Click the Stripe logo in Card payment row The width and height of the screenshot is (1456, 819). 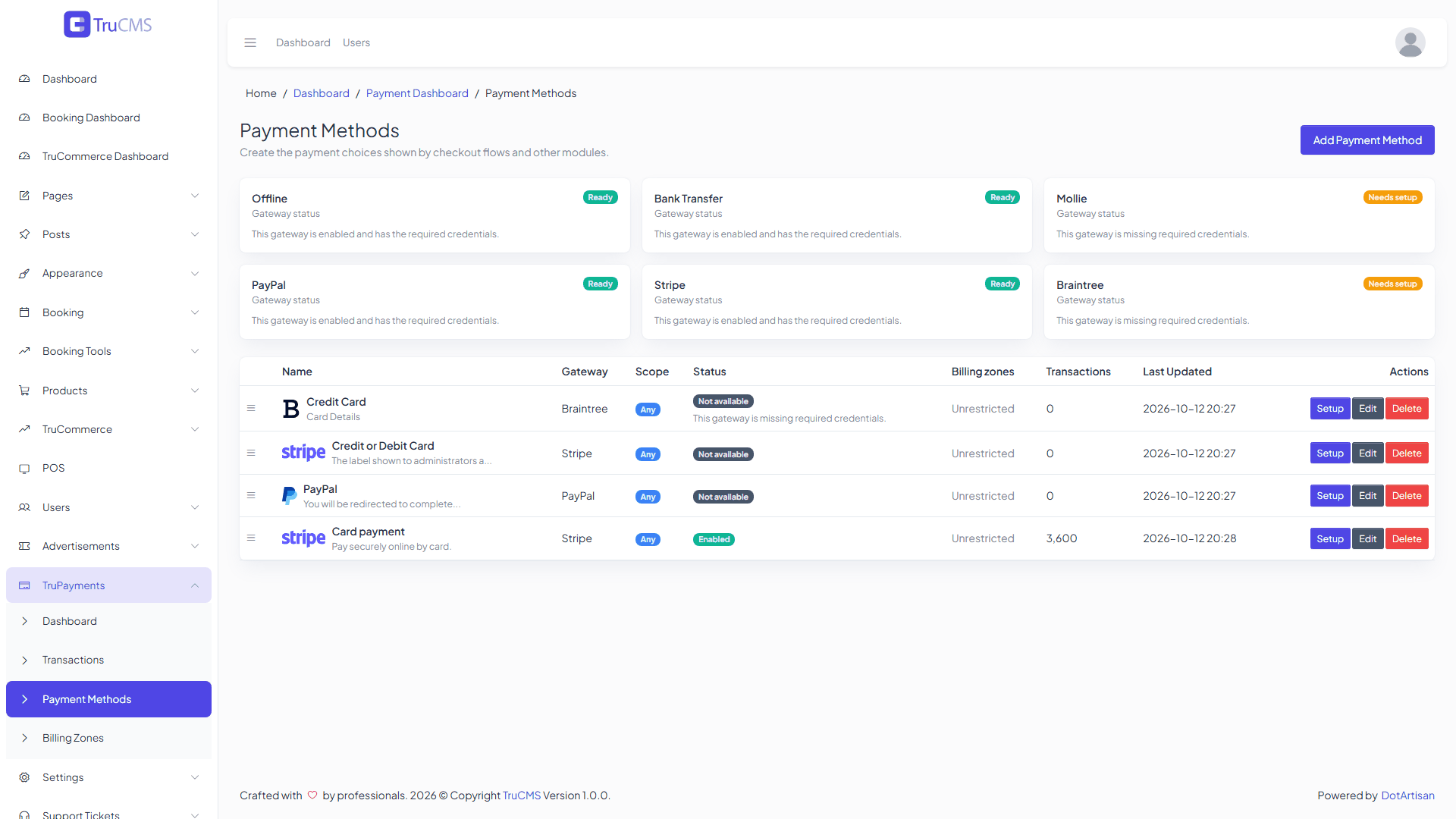[x=303, y=538]
